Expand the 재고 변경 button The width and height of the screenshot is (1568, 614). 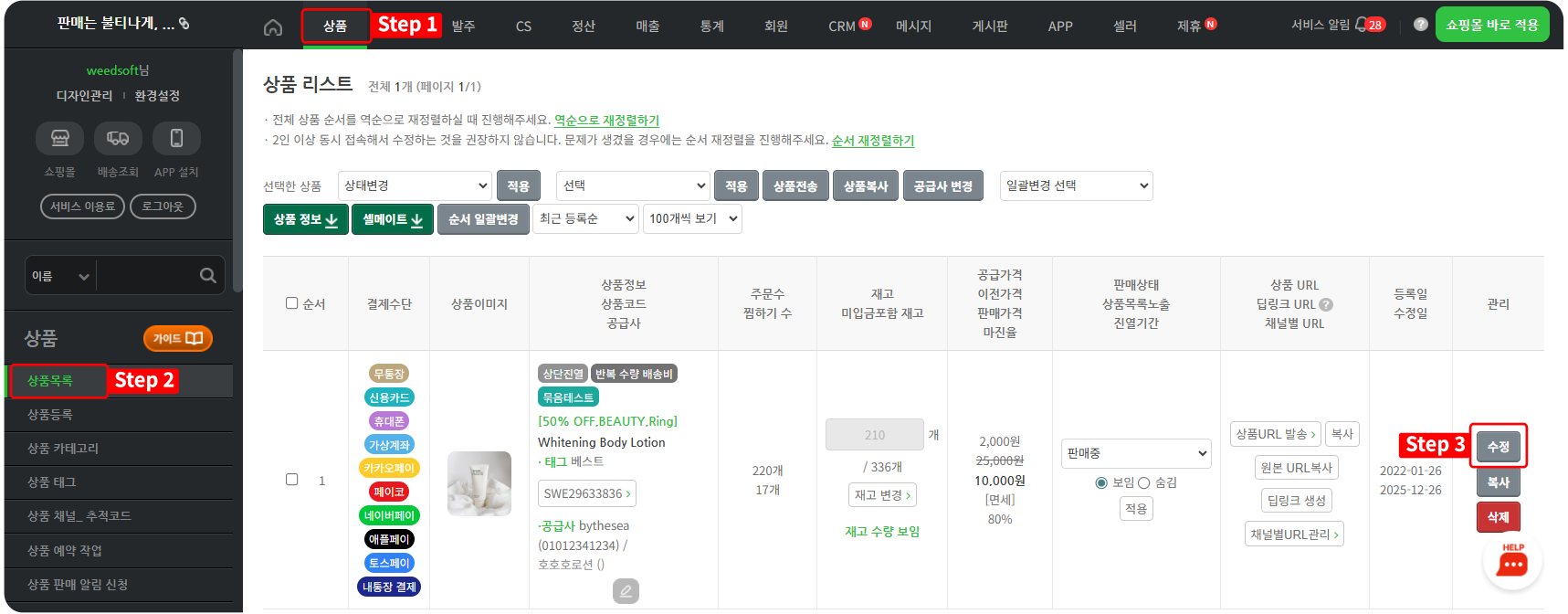(883, 495)
